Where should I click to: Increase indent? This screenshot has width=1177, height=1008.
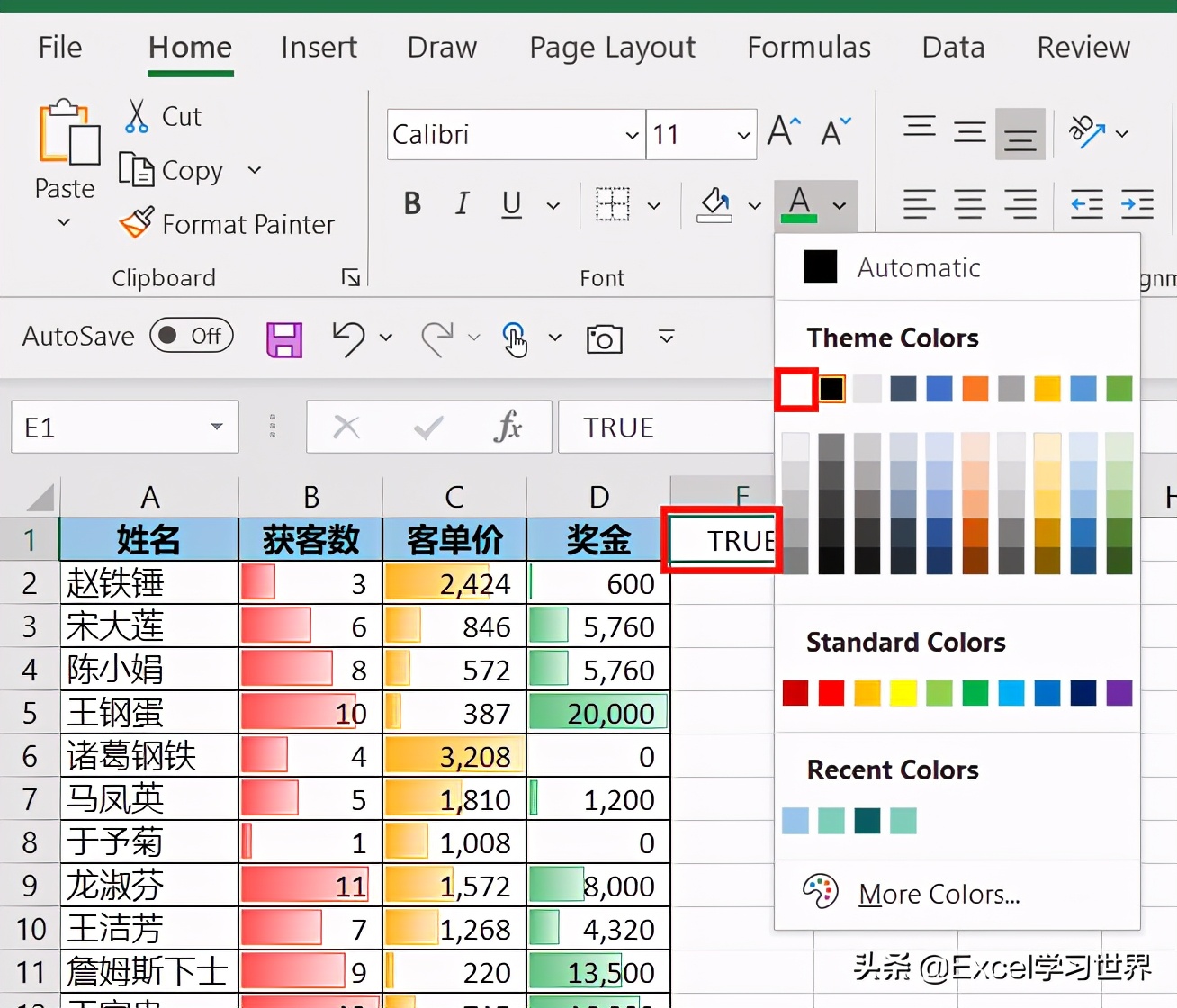coord(1137,205)
